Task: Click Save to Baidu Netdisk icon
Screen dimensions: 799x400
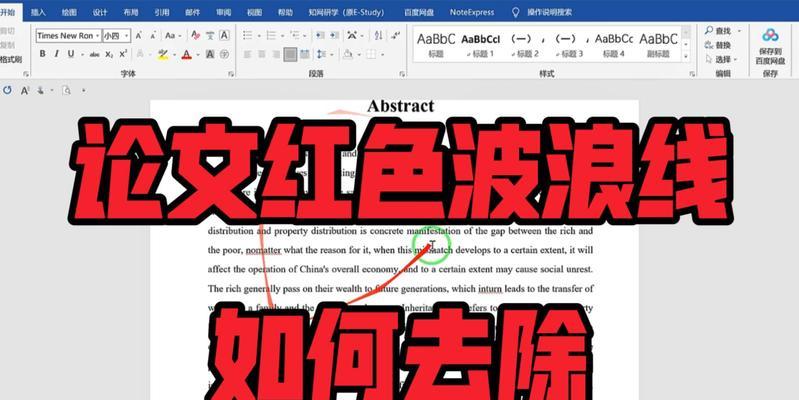Action: click(770, 47)
